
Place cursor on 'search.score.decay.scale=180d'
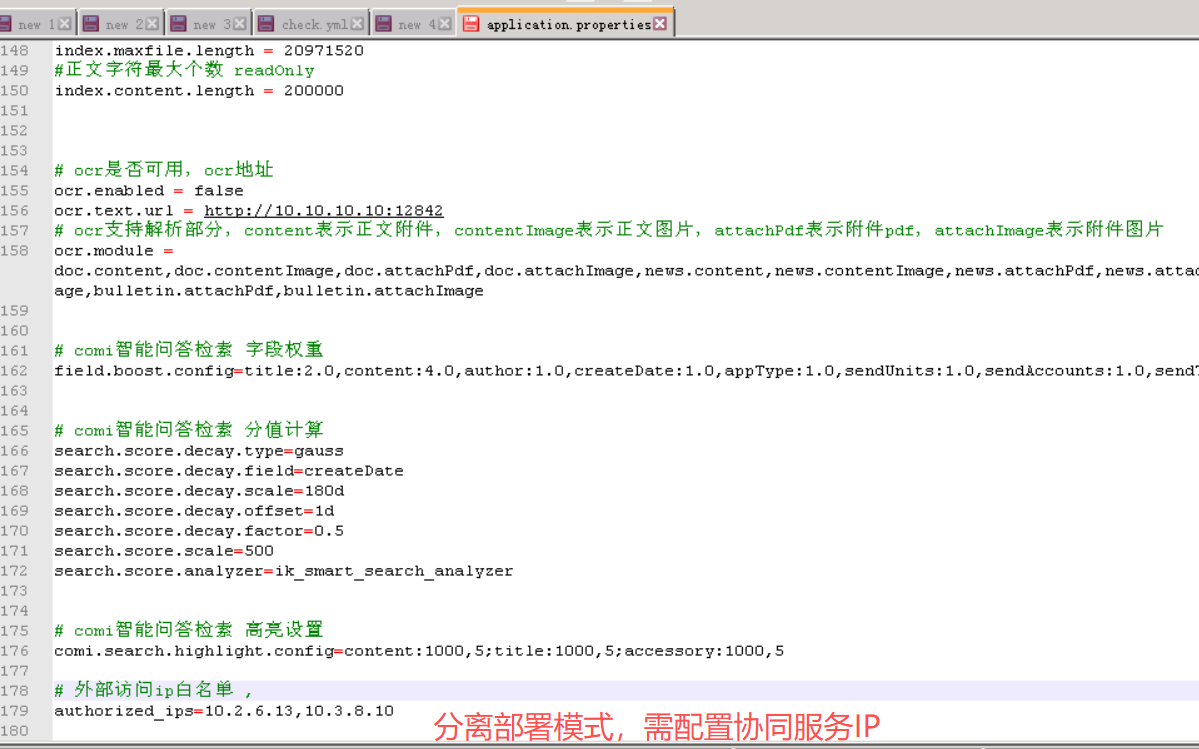pyautogui.click(x=199, y=491)
